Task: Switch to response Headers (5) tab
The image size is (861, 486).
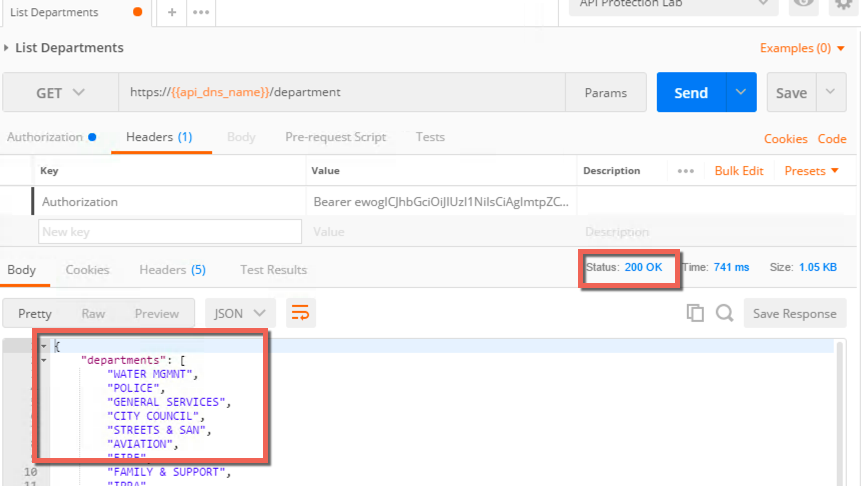Action: point(172,270)
